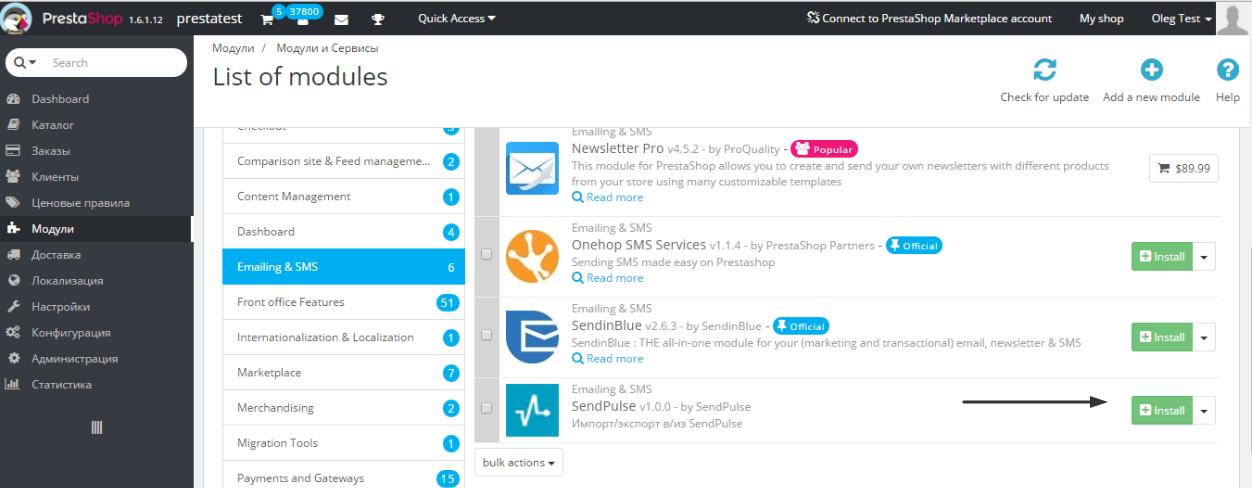This screenshot has height=488, width=1252.
Task: Read more about Newsletter Pro
Action: 608,197
